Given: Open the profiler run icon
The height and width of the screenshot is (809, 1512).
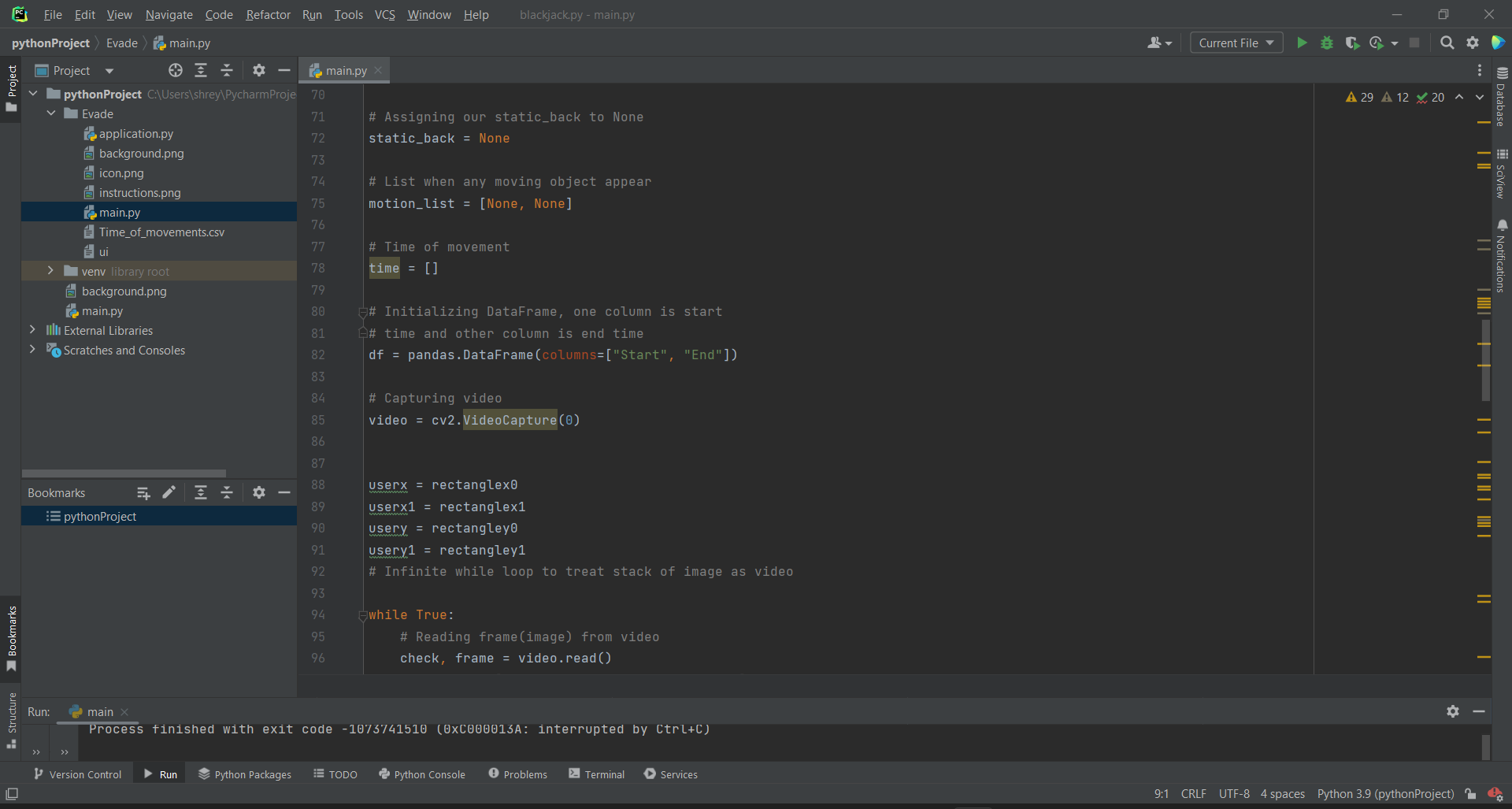Looking at the screenshot, I should point(1377,43).
